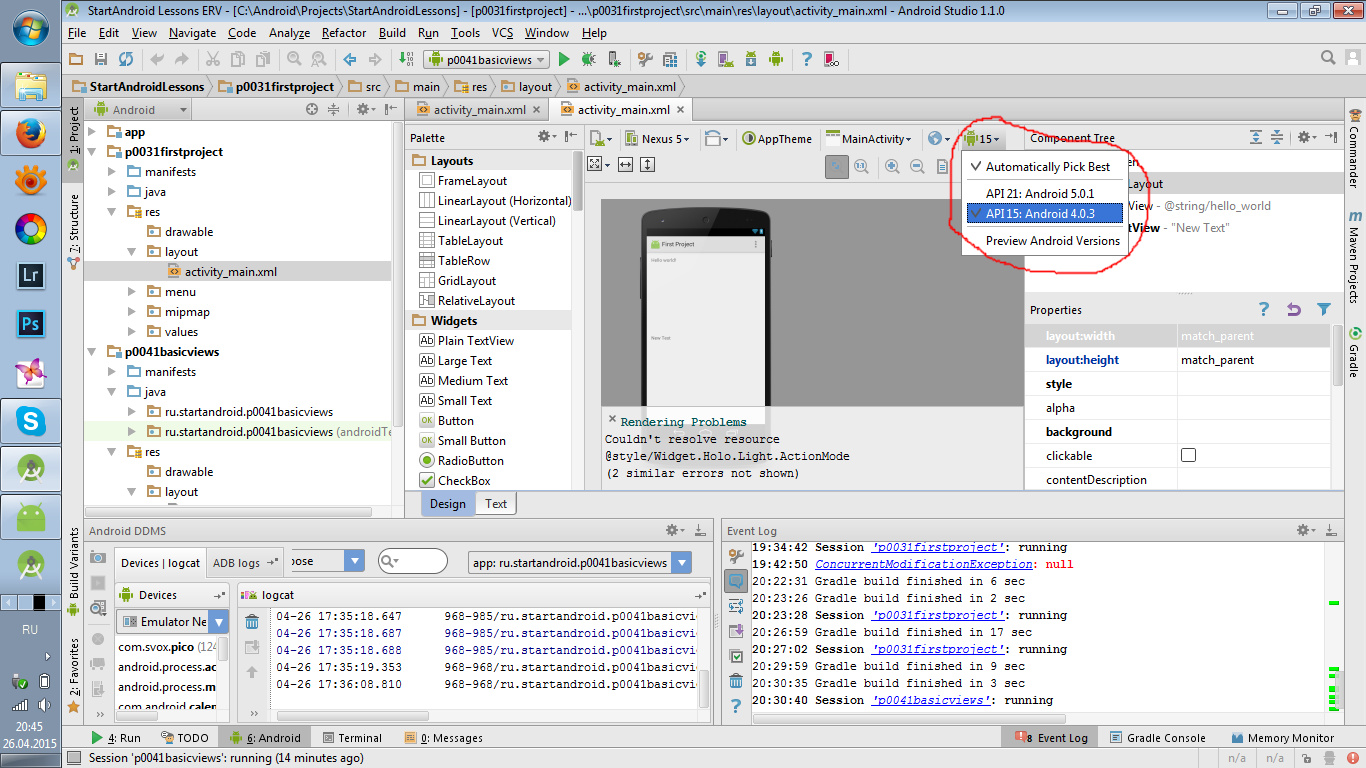Screen dimensions: 1366x768
Task: Click the Cut scissors icon
Action: point(213,59)
